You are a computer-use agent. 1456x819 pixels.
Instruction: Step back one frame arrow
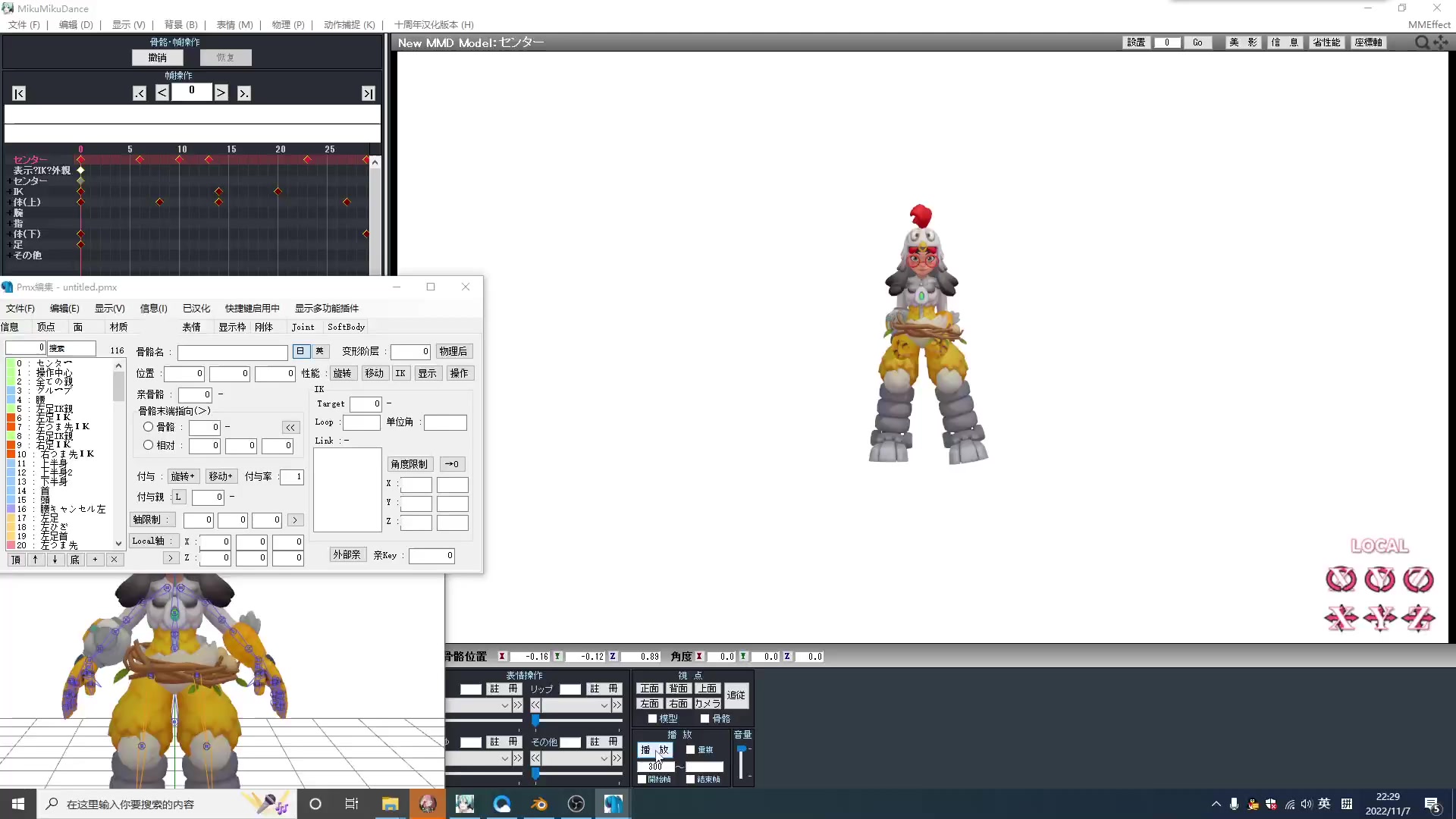click(x=162, y=93)
